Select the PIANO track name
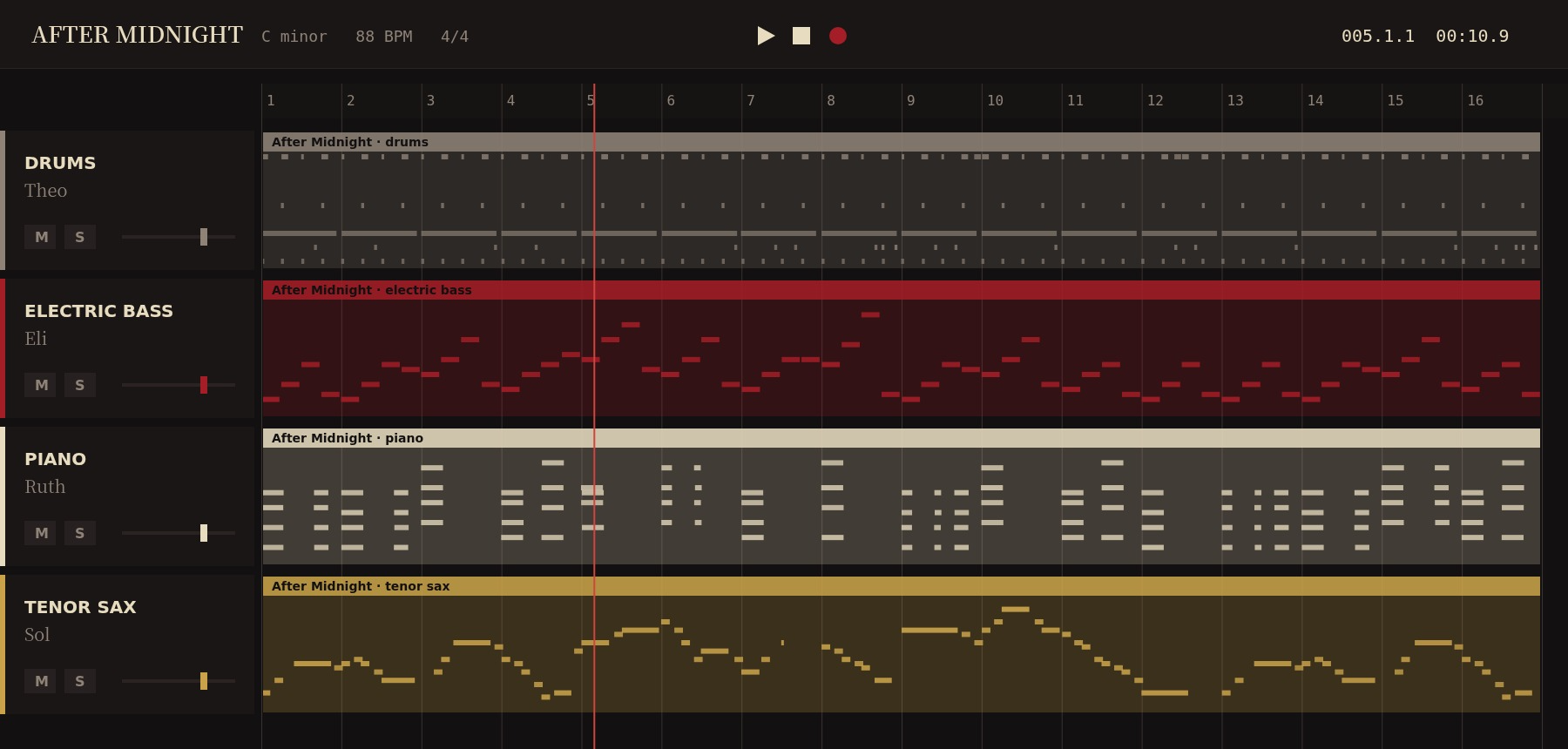Screen dimensions: 1568x749 pos(55,459)
